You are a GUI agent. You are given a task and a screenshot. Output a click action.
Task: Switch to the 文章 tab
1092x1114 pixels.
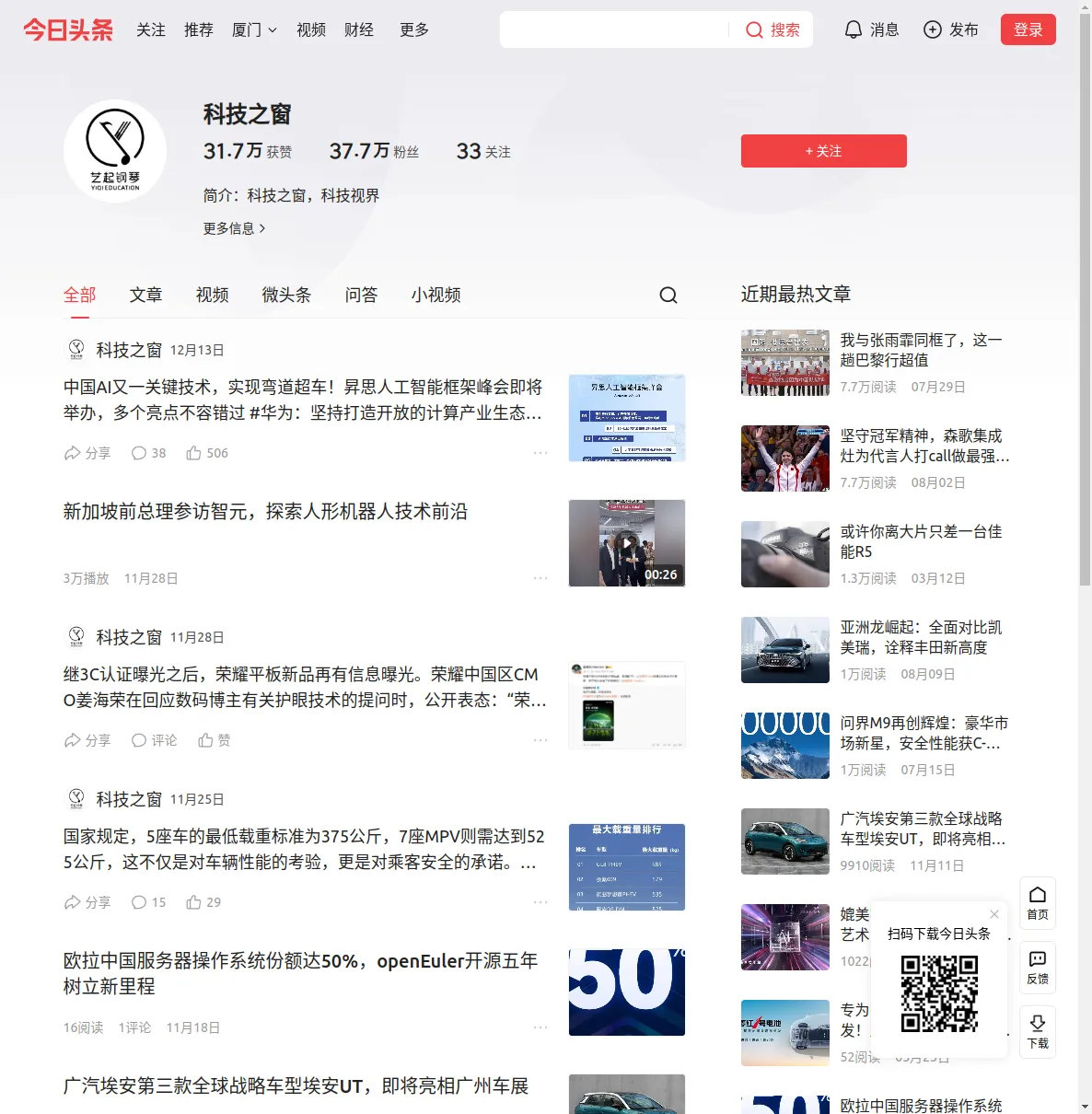tap(146, 295)
